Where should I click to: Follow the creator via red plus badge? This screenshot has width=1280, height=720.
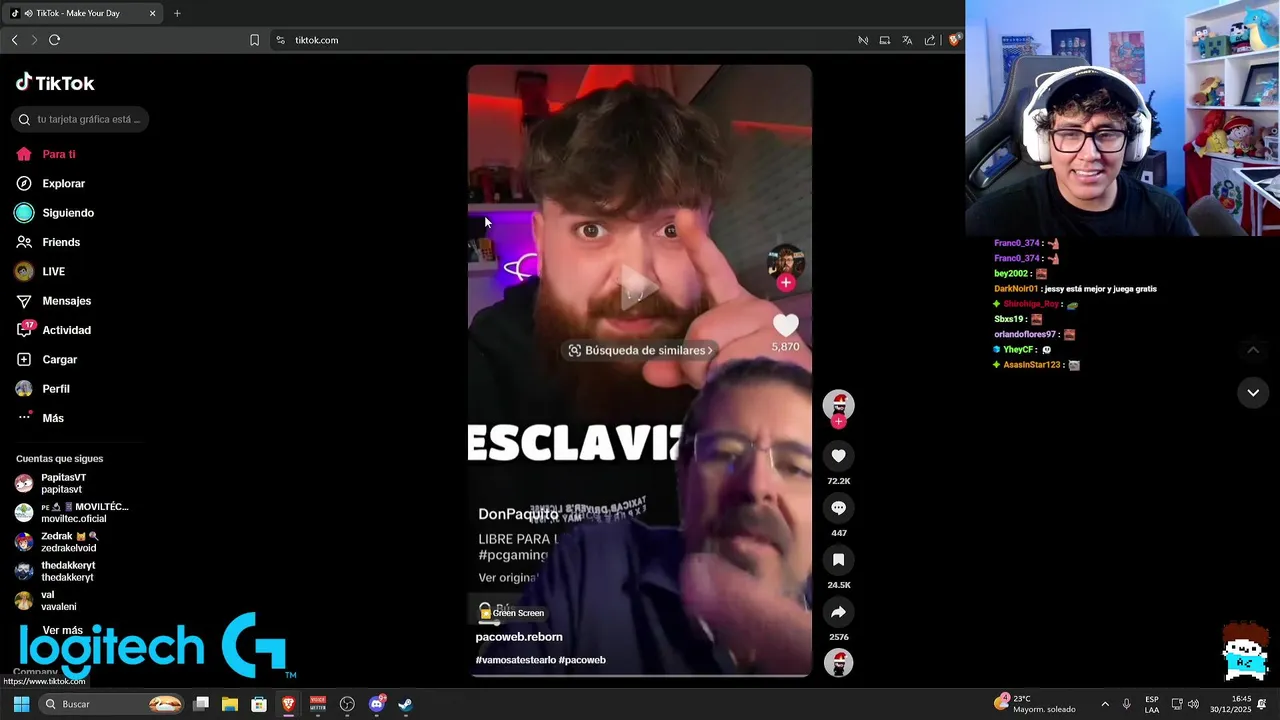tap(838, 421)
